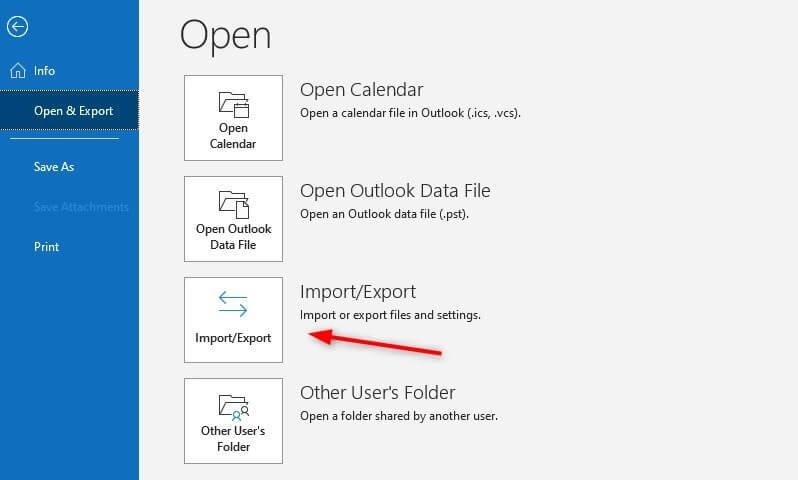Click 'Import or export files and settings' description
The width and height of the screenshot is (798, 480).
tap(390, 315)
